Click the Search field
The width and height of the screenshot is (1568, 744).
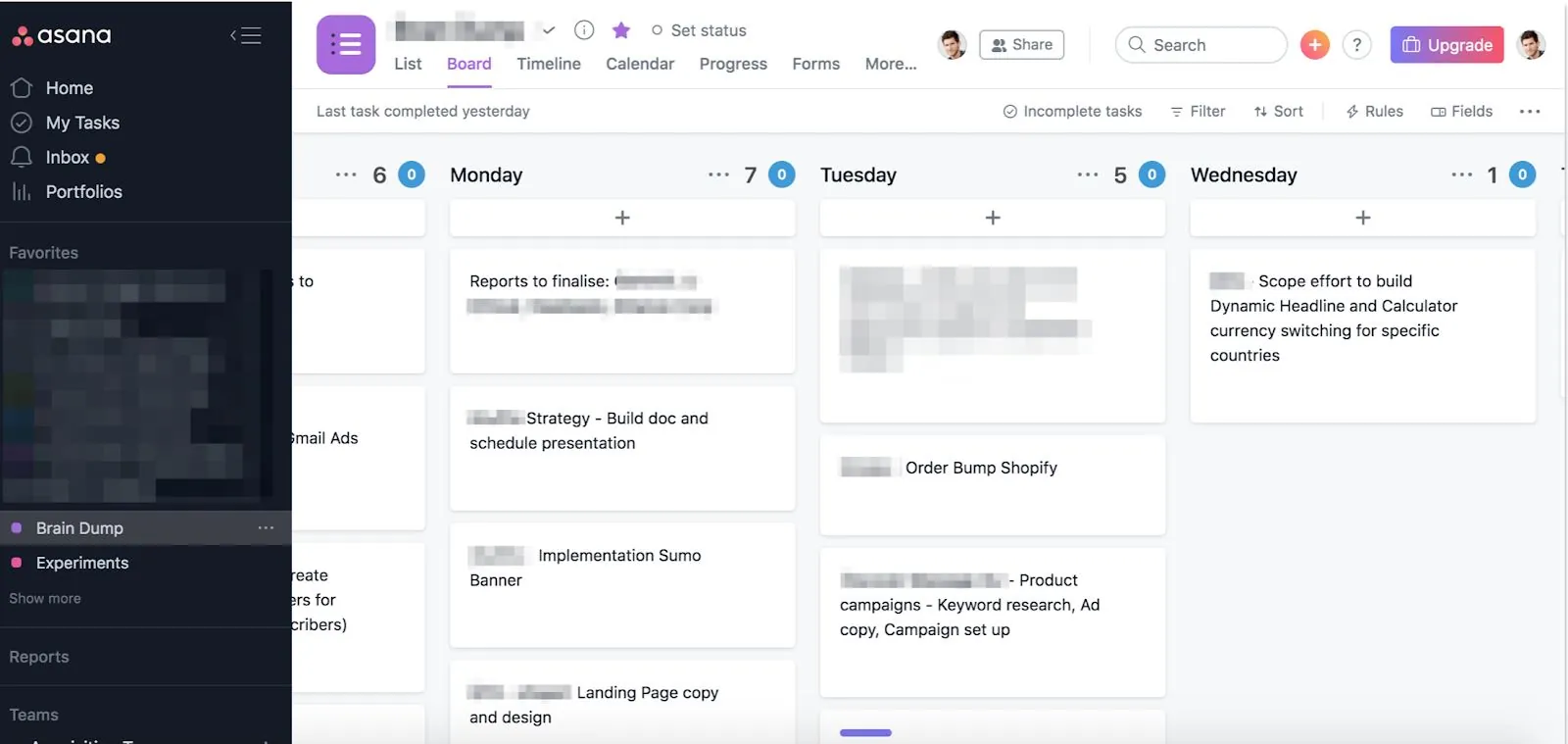pyautogui.click(x=1200, y=45)
